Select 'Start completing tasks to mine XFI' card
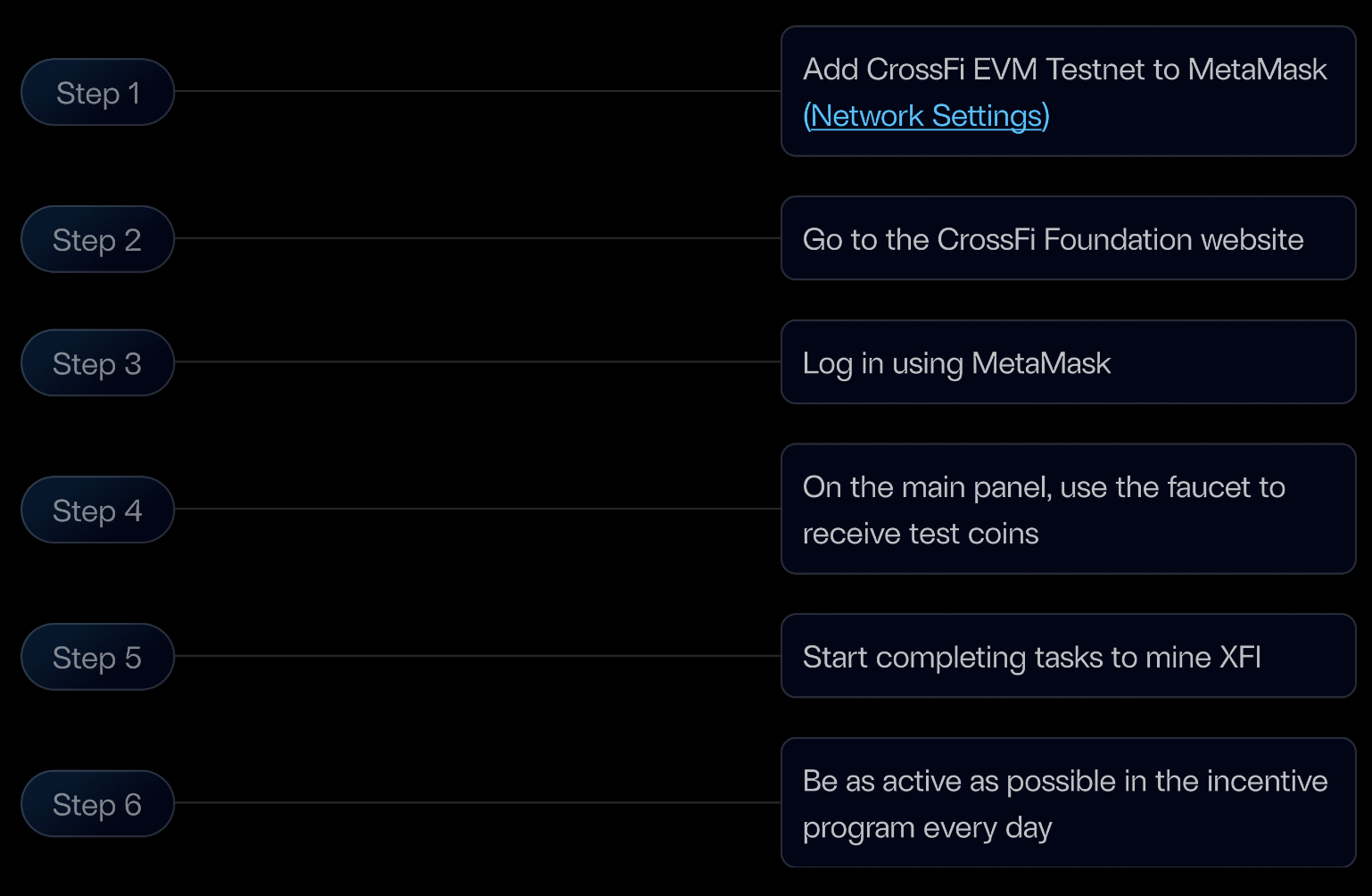 [1069, 656]
